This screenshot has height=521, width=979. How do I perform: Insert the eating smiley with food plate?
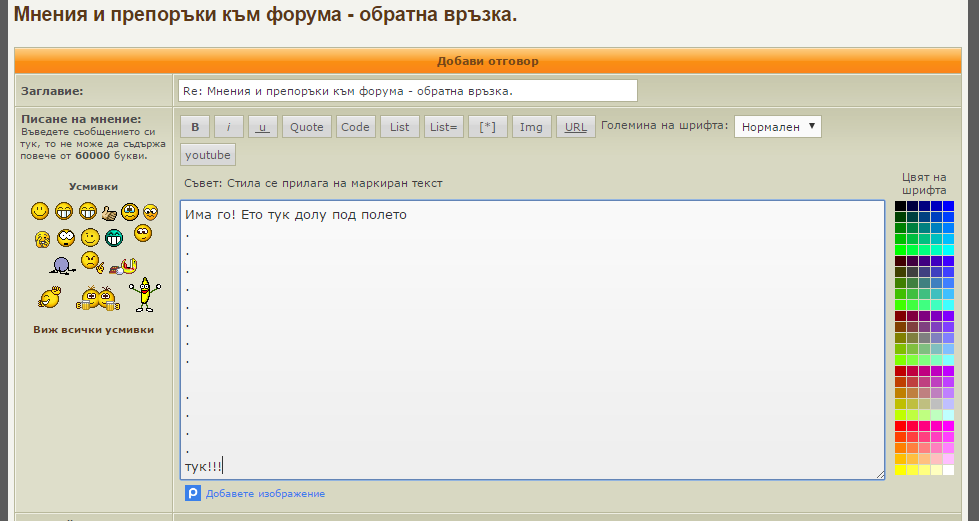point(124,266)
